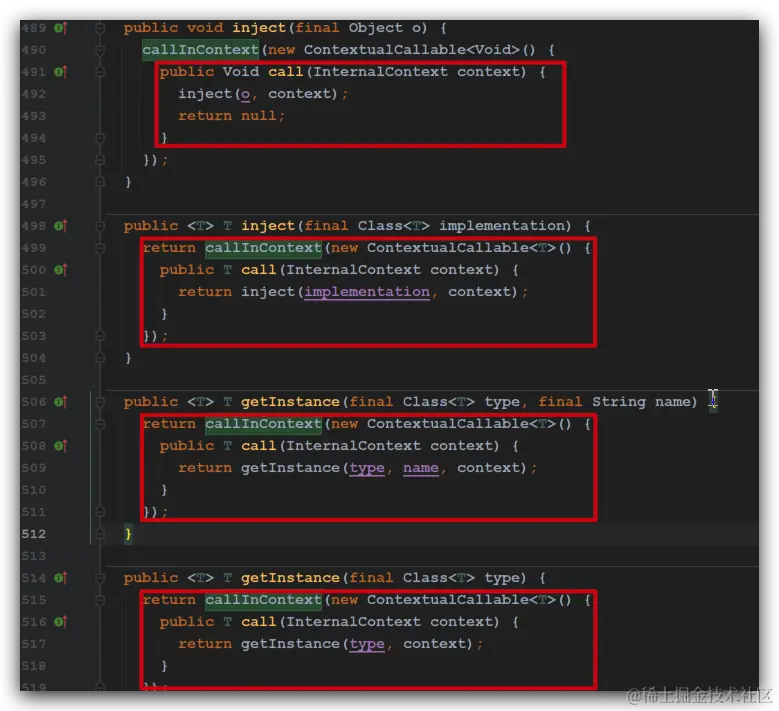The height and width of the screenshot is (711, 779).
Task: Click line number 505 in the gutter
Action: (34, 380)
